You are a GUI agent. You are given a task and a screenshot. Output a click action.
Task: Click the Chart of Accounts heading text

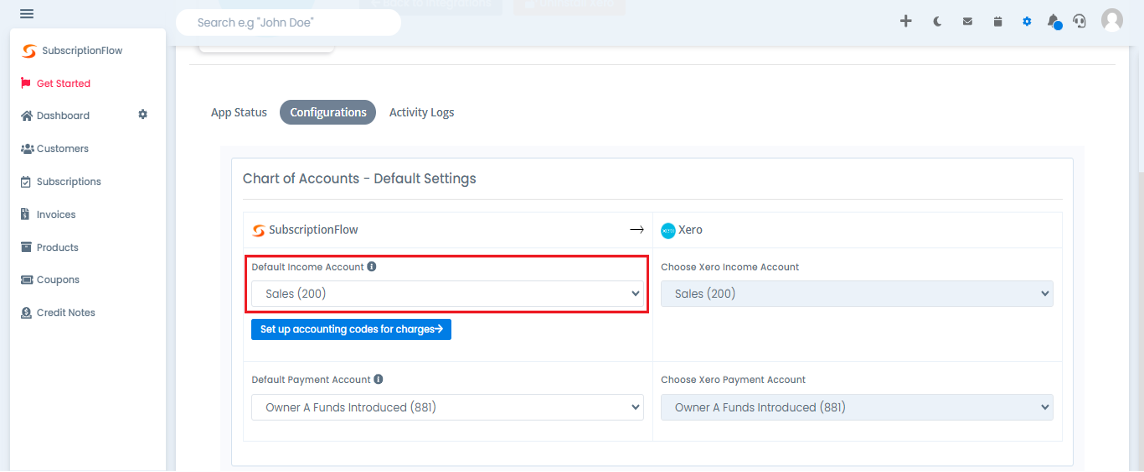(x=359, y=178)
